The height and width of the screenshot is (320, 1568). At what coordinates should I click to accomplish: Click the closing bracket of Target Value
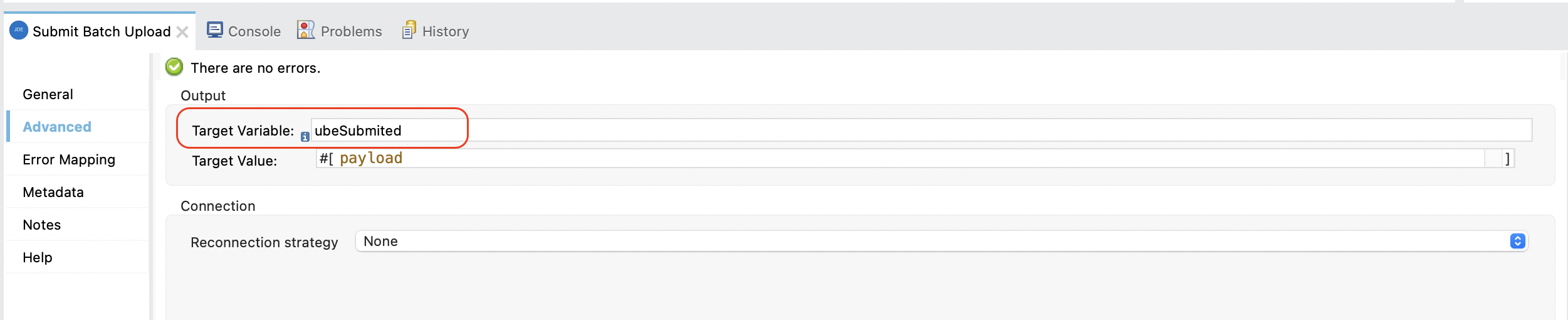(x=1508, y=159)
